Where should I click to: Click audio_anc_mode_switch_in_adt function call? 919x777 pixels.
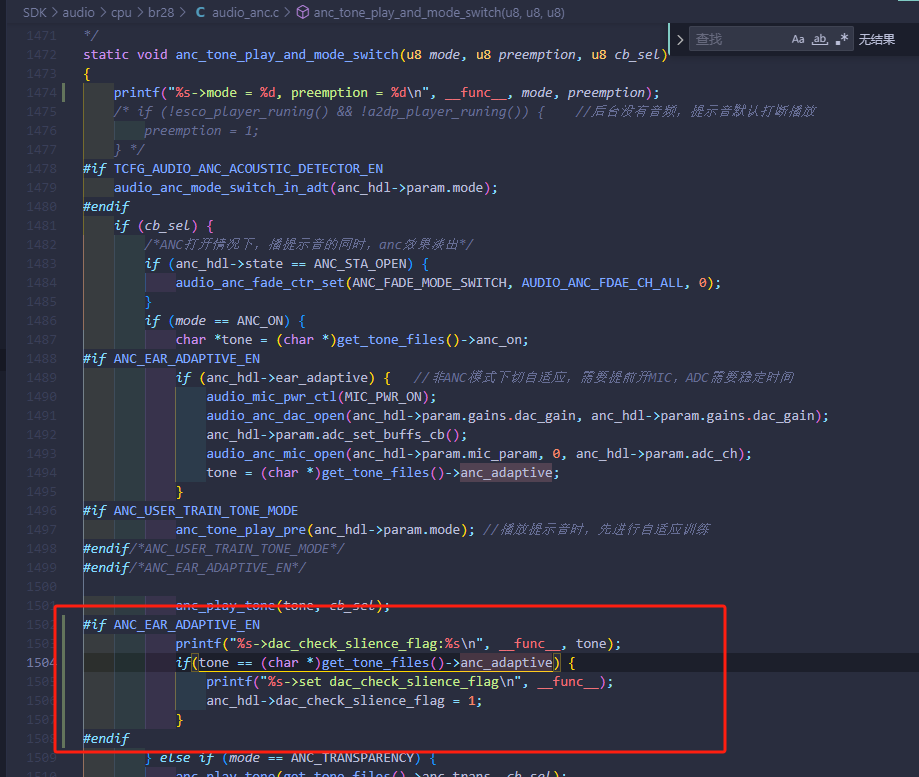point(222,188)
